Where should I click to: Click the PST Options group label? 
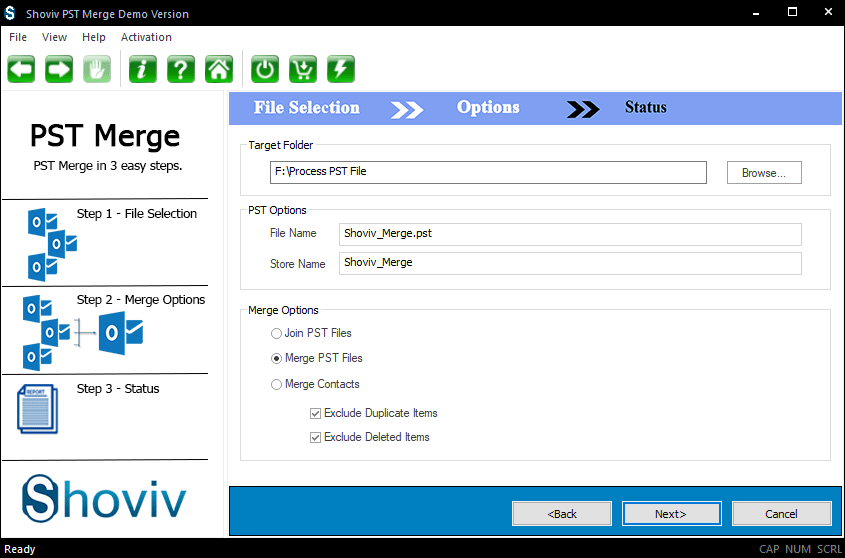pyautogui.click(x=278, y=210)
